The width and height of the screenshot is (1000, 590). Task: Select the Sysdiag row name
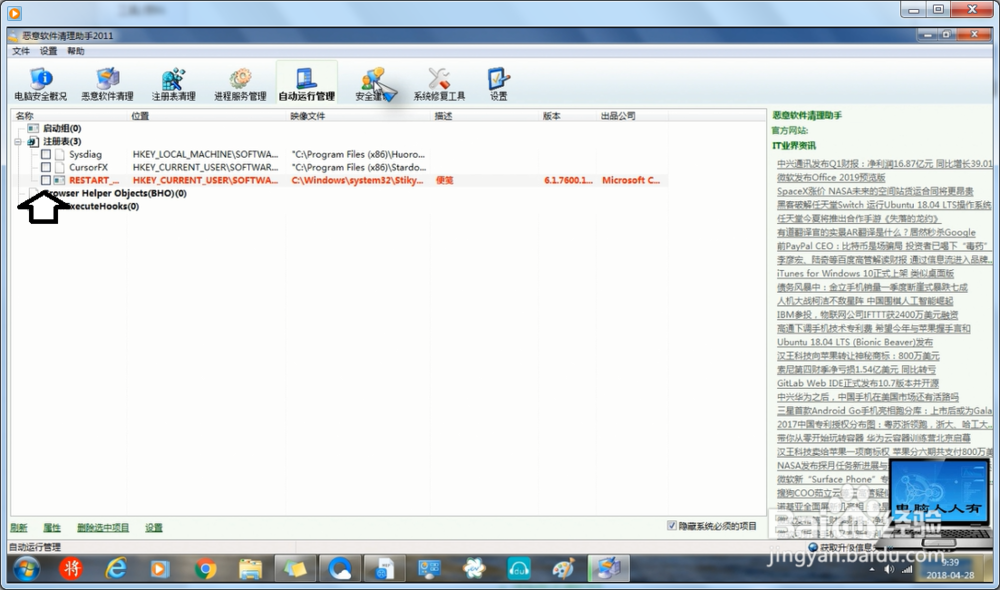(85, 154)
